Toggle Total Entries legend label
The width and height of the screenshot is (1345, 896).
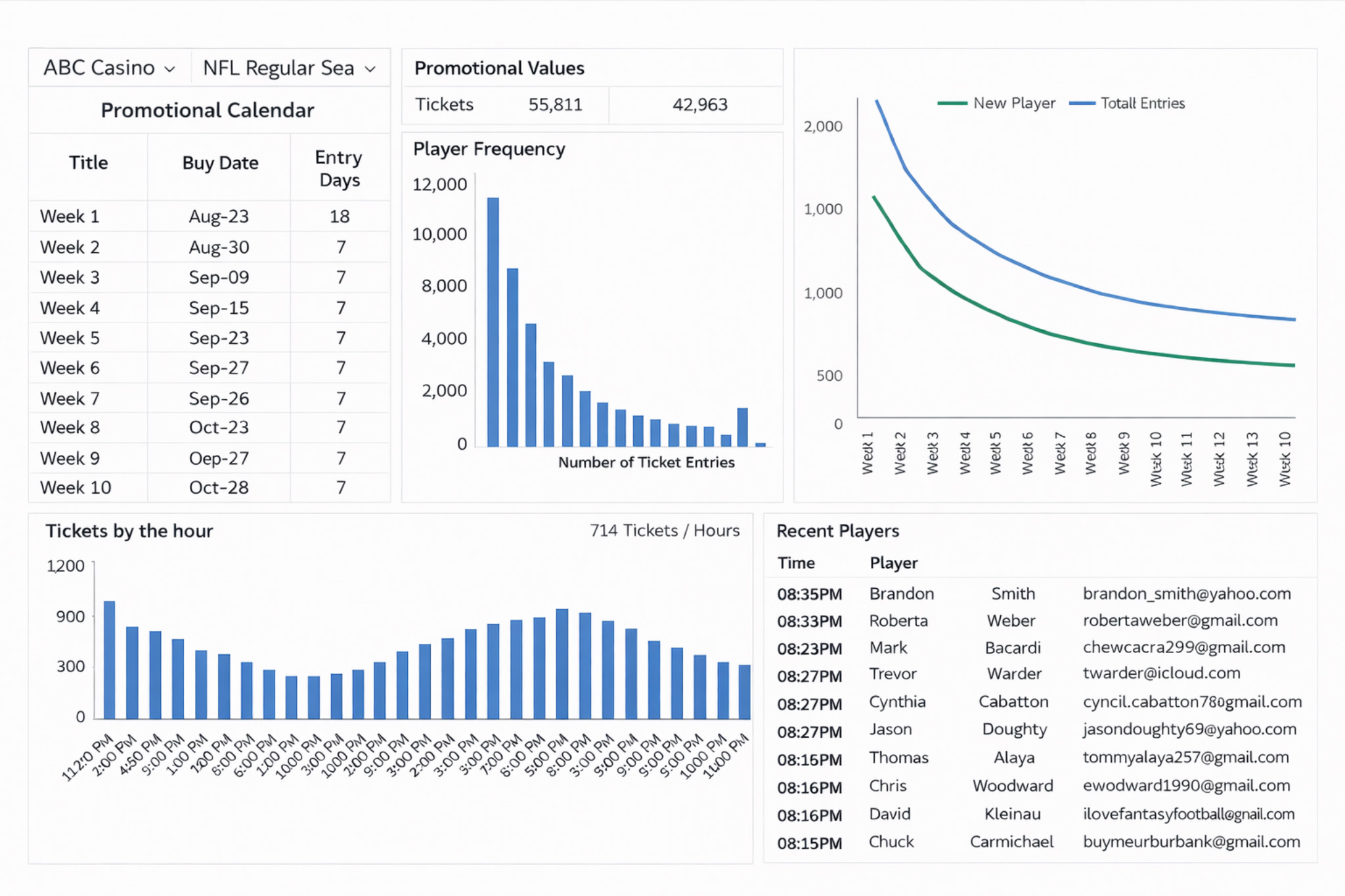1142,103
